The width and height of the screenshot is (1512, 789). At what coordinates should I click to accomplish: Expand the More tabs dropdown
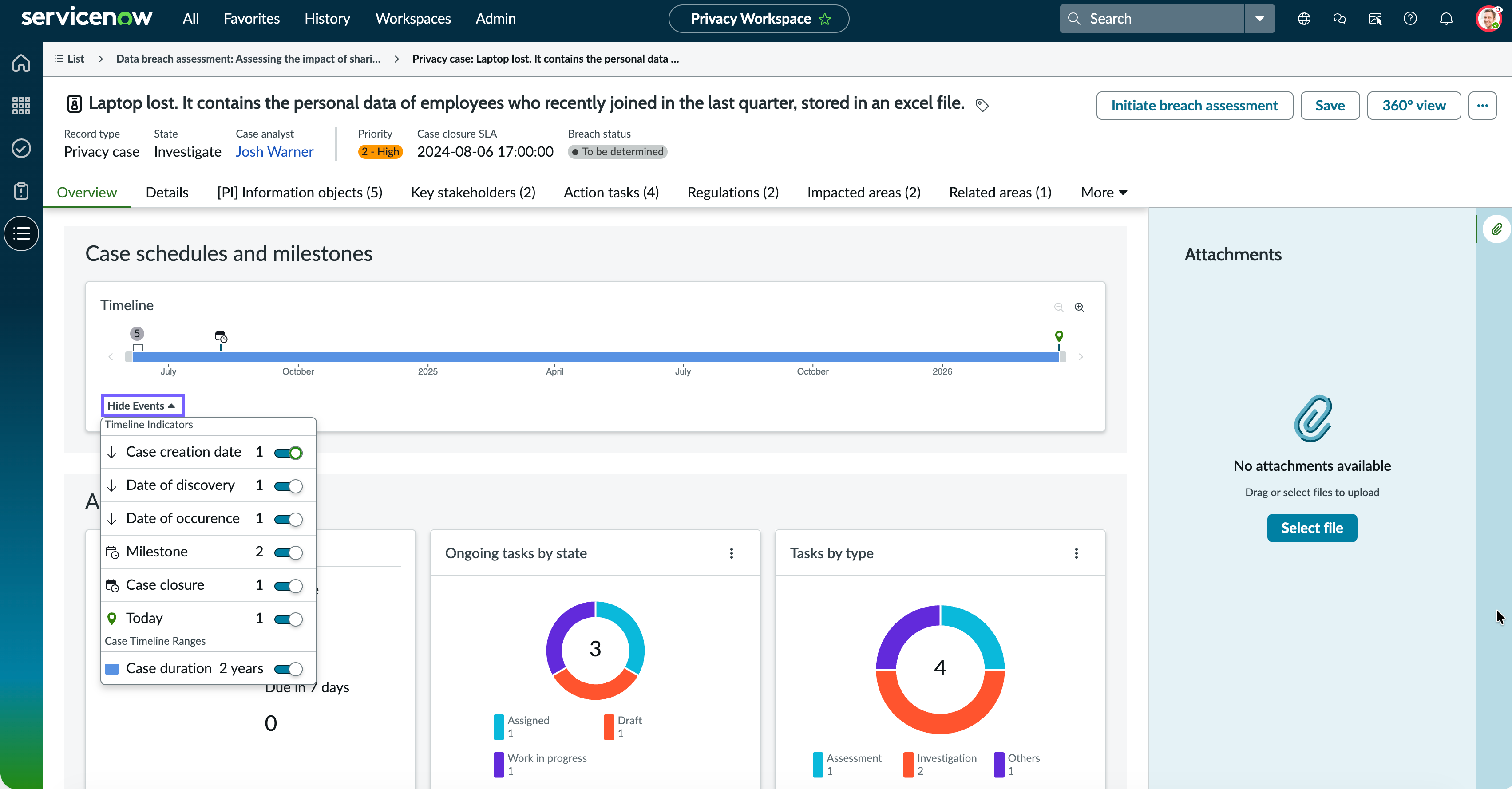(x=1104, y=193)
